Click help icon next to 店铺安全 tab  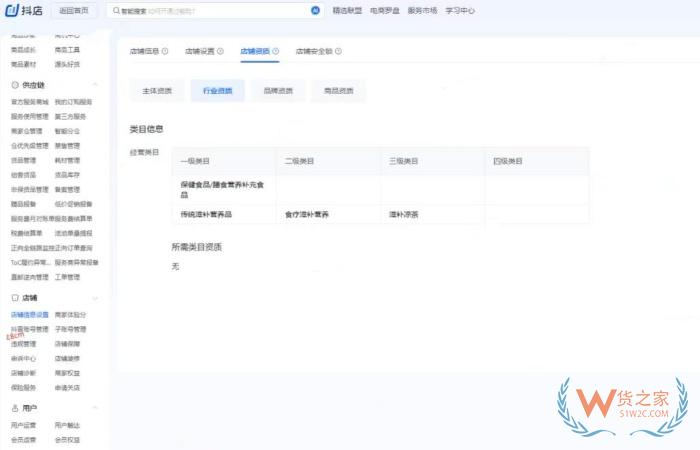coord(338,51)
